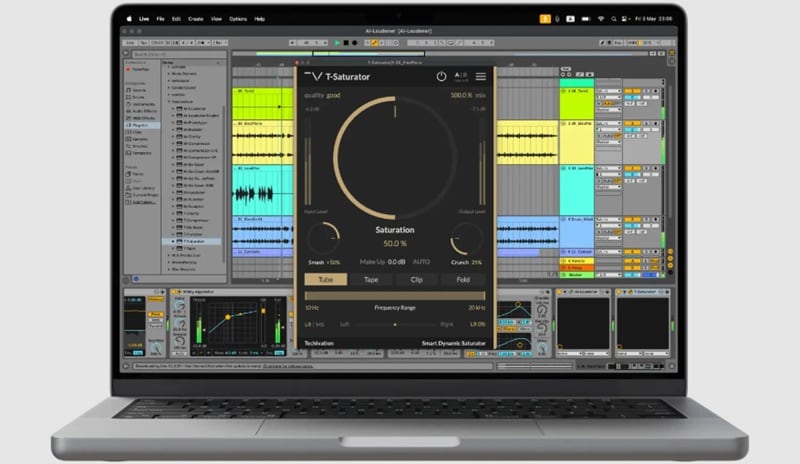Toggle the orange-lit control bar button
Viewport: 800px width, 464px height.
click(x=374, y=43)
